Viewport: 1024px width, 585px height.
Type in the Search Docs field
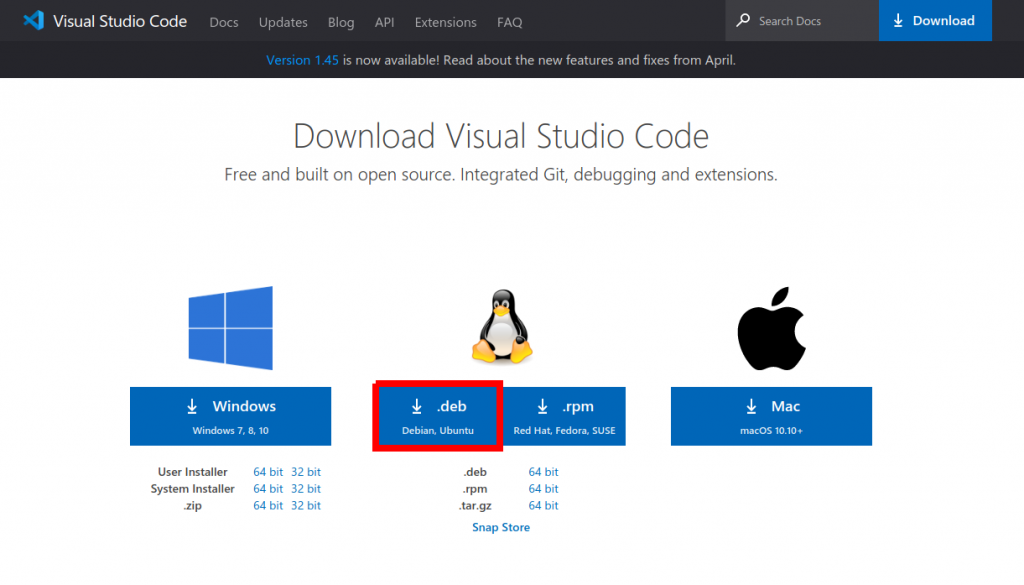(x=810, y=21)
